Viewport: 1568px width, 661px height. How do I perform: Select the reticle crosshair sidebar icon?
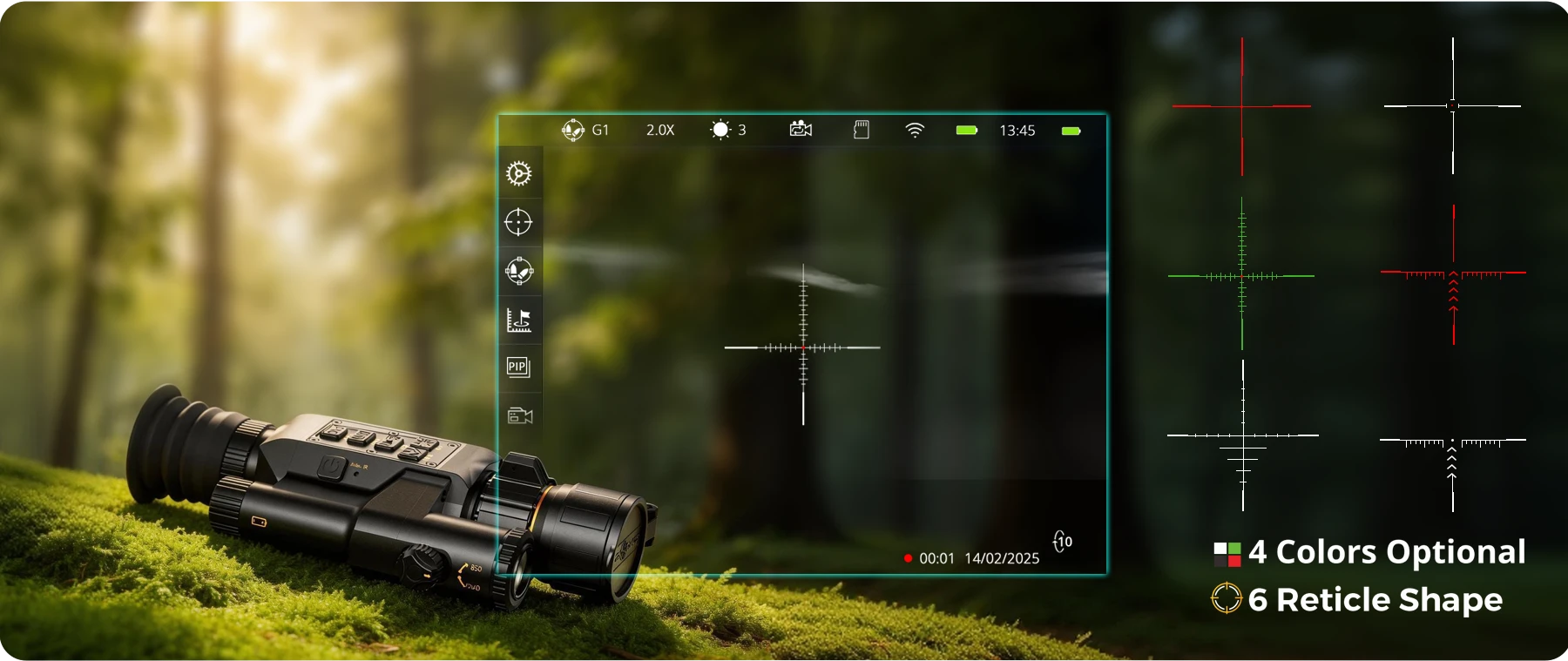tap(518, 222)
